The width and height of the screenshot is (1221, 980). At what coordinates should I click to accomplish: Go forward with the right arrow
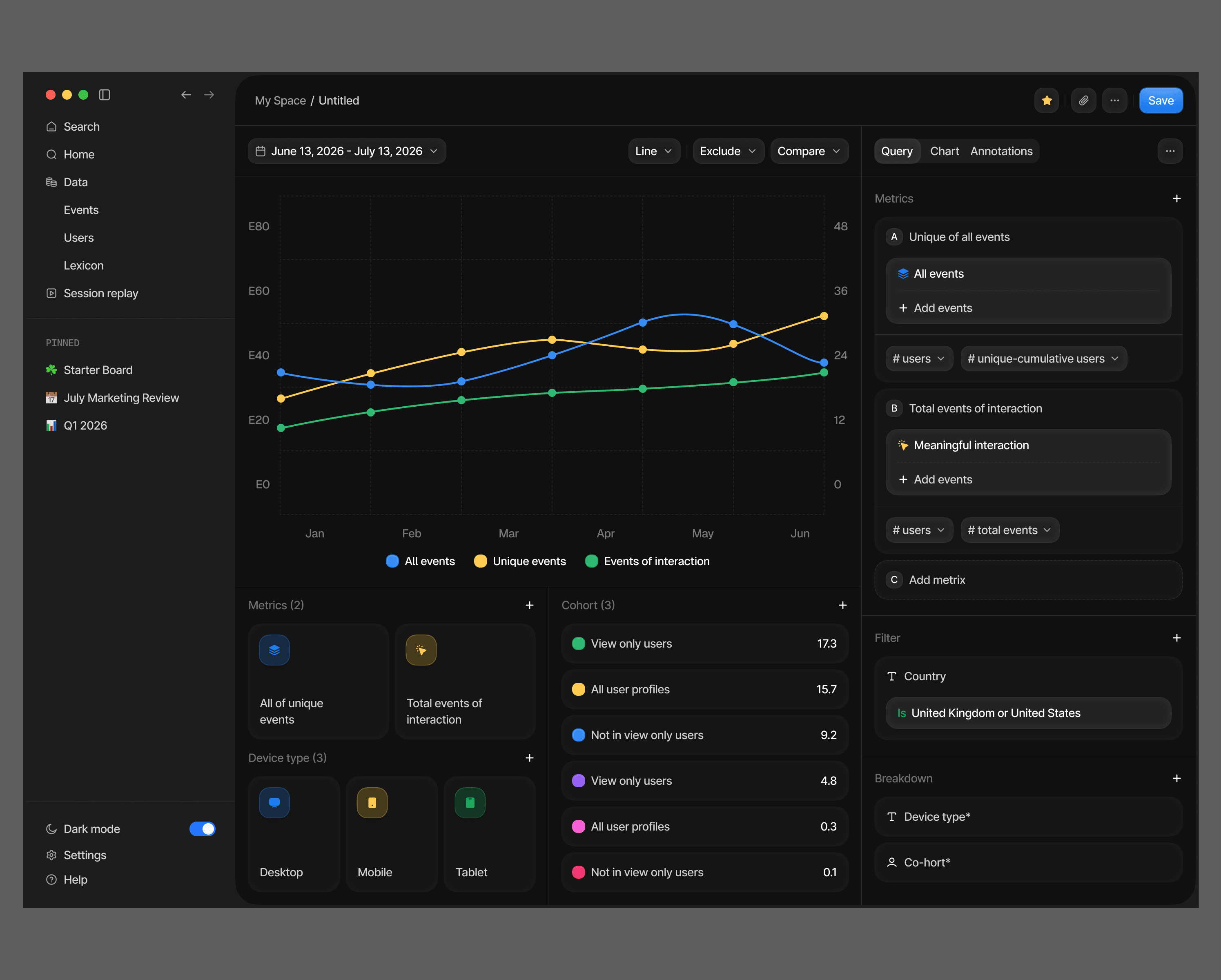pyautogui.click(x=209, y=95)
